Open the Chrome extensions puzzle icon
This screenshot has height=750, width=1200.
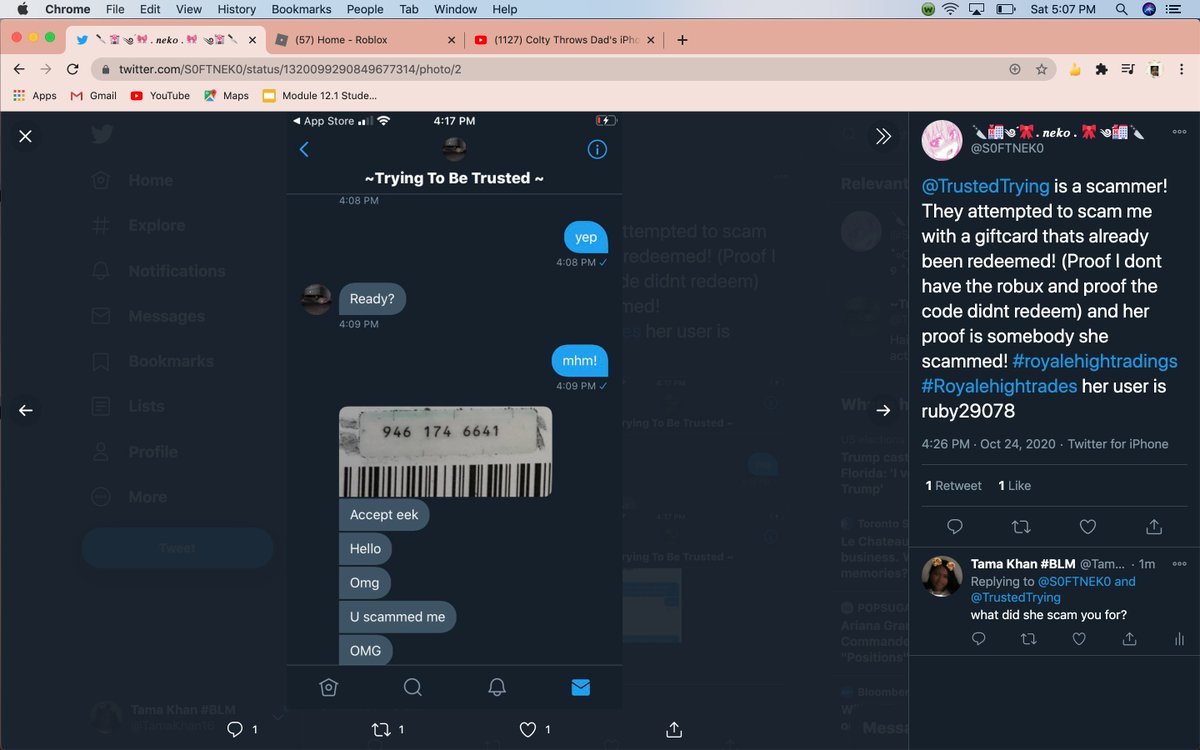tap(1101, 69)
